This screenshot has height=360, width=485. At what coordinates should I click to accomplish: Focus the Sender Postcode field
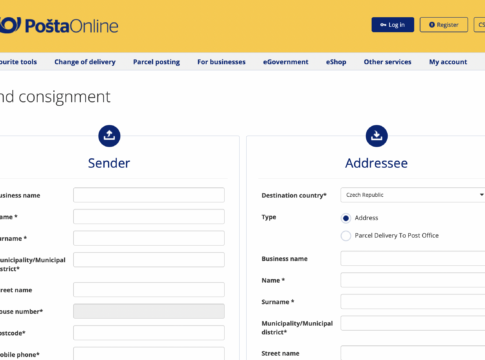tap(149, 333)
